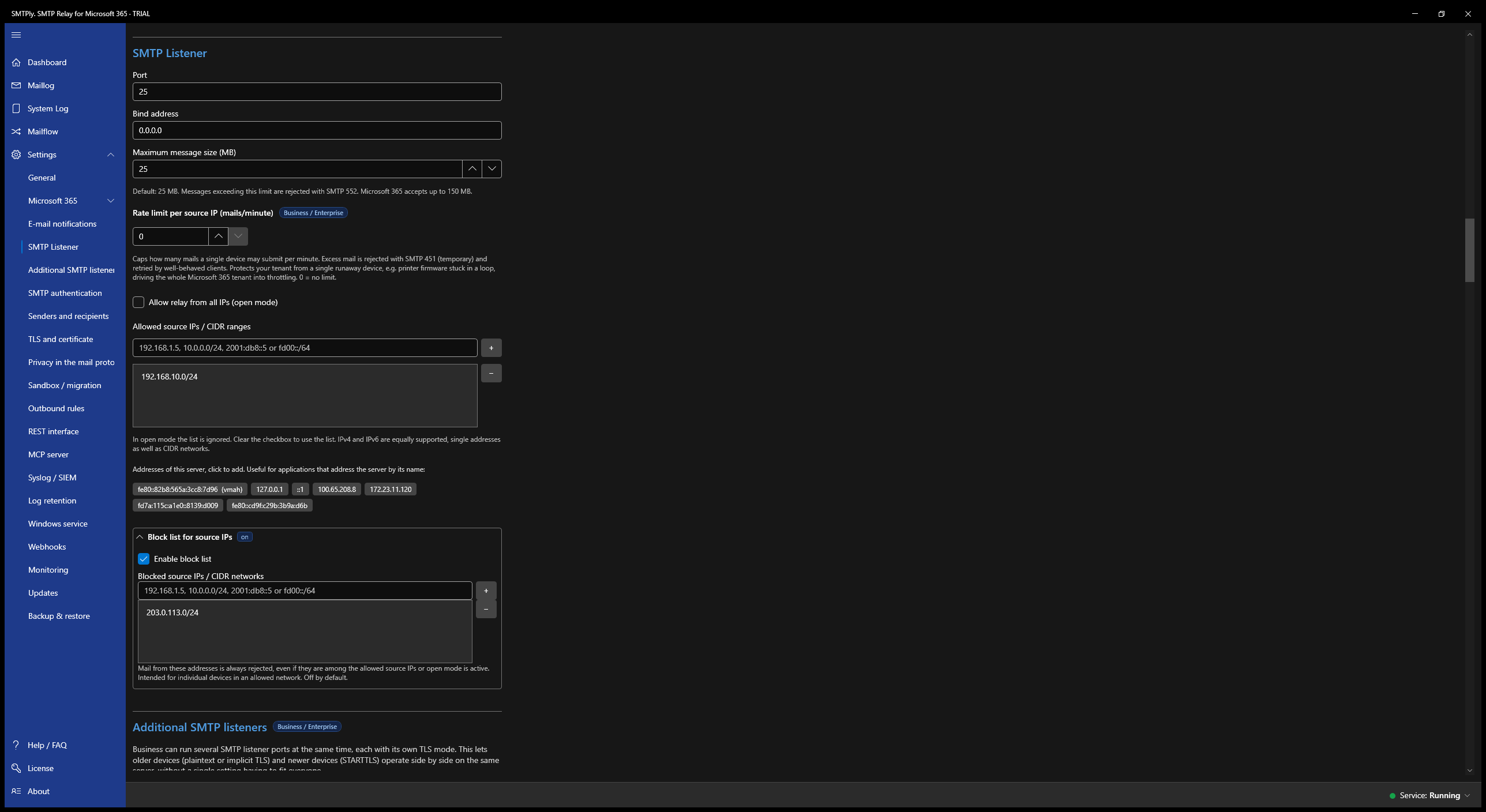Screen dimensions: 1486x812
Task: Click Blocked source IPs entry field
Action: click(305, 591)
